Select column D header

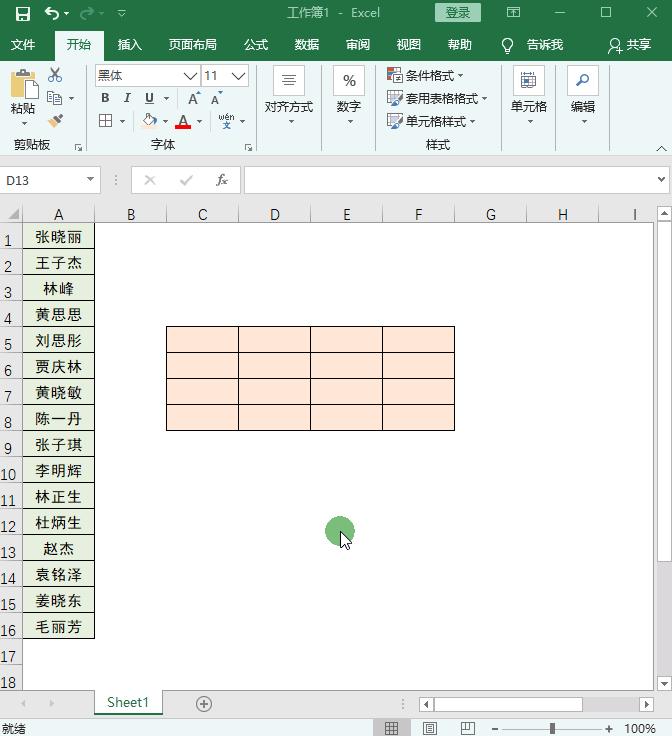(275, 215)
